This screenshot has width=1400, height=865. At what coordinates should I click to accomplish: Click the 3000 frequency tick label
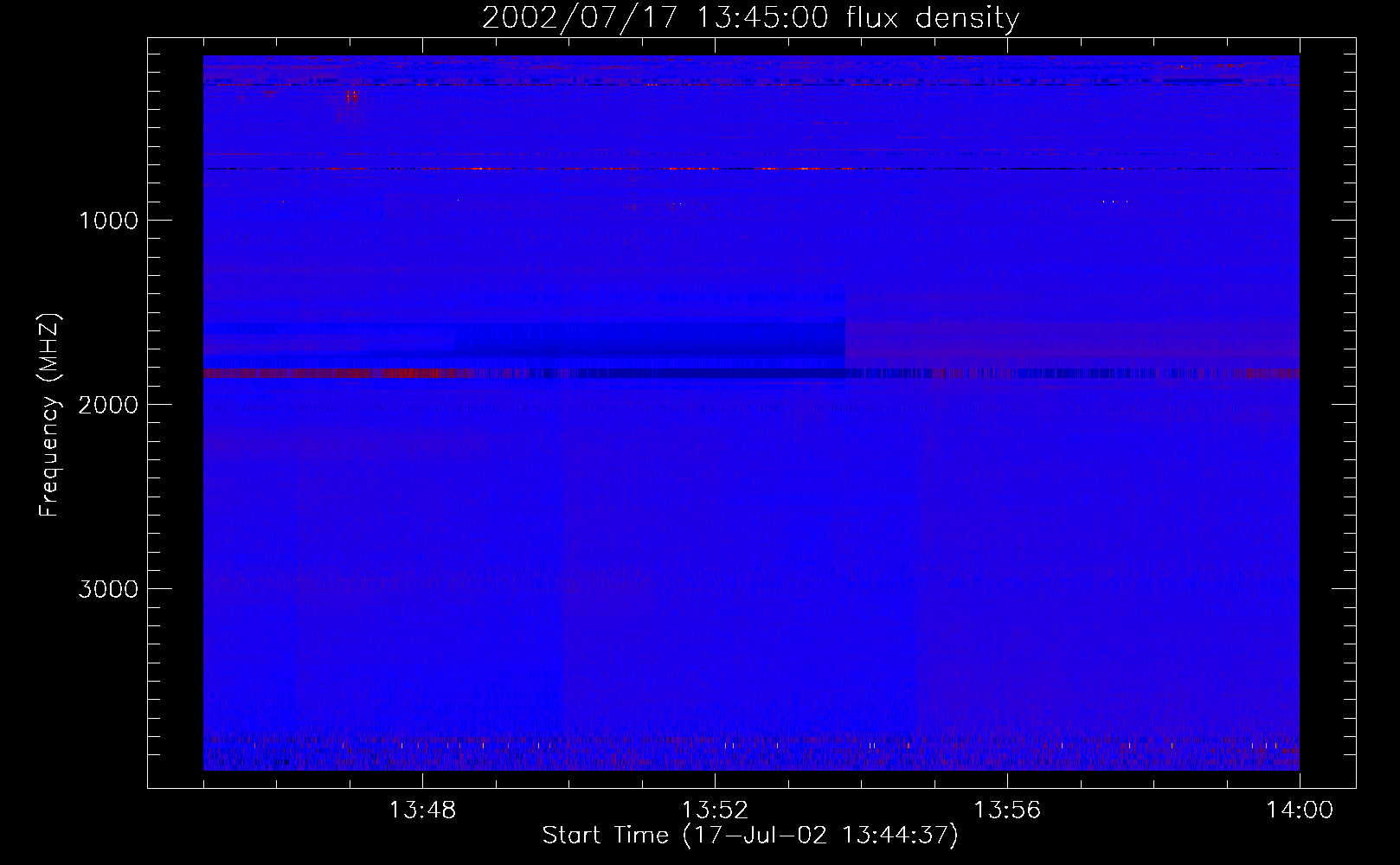click(108, 589)
